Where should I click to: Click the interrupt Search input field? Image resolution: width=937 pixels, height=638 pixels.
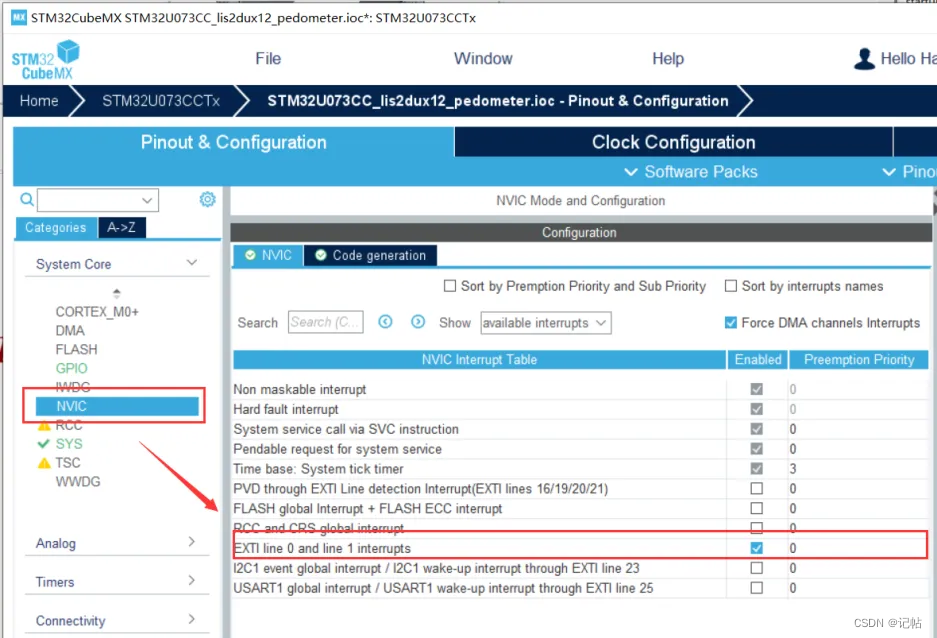[326, 323]
